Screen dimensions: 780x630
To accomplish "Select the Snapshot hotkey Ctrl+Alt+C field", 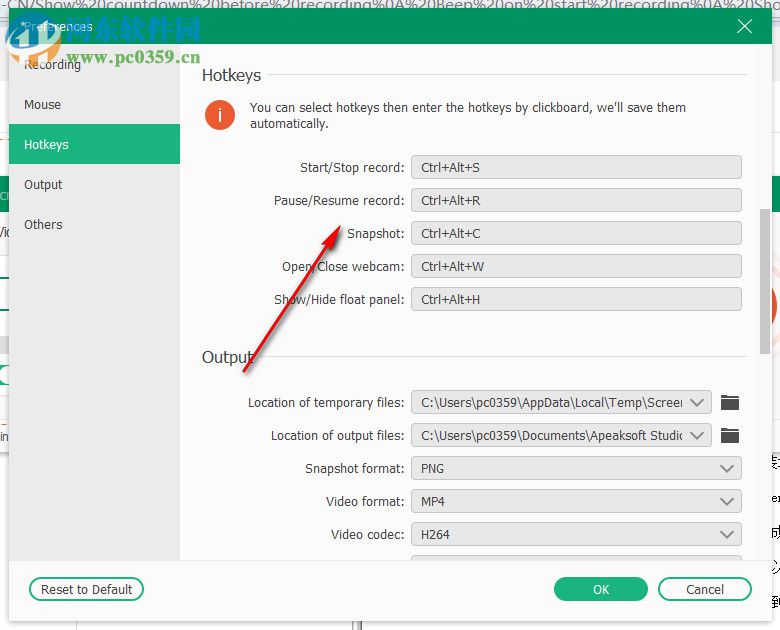I will click(576, 233).
